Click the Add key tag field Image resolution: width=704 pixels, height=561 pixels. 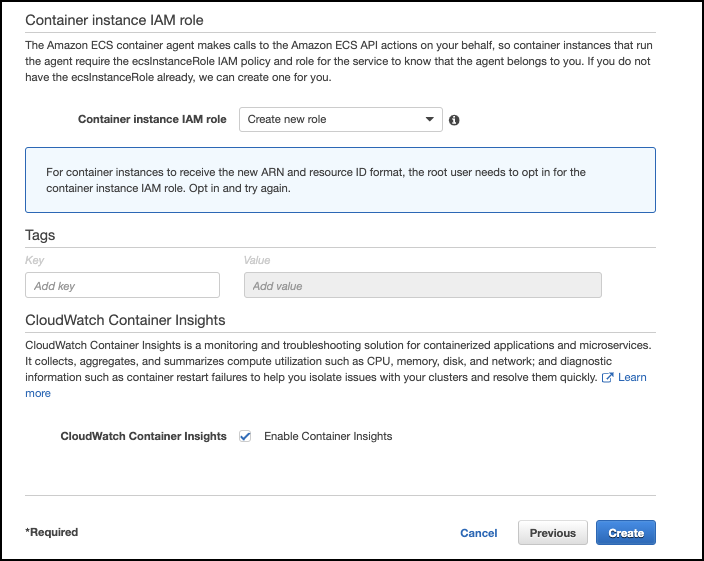122,285
